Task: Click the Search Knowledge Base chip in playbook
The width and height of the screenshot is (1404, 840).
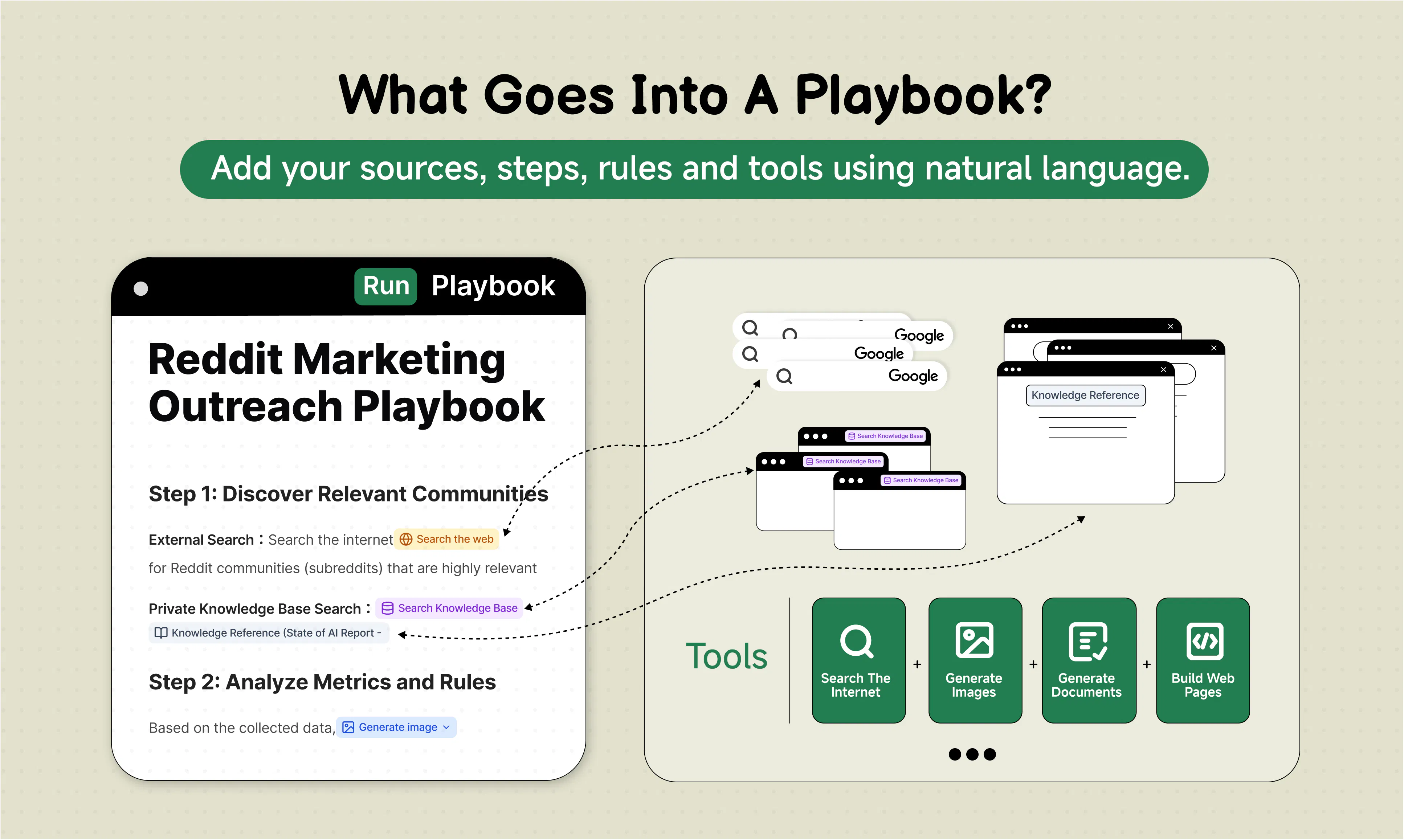Action: (x=449, y=608)
